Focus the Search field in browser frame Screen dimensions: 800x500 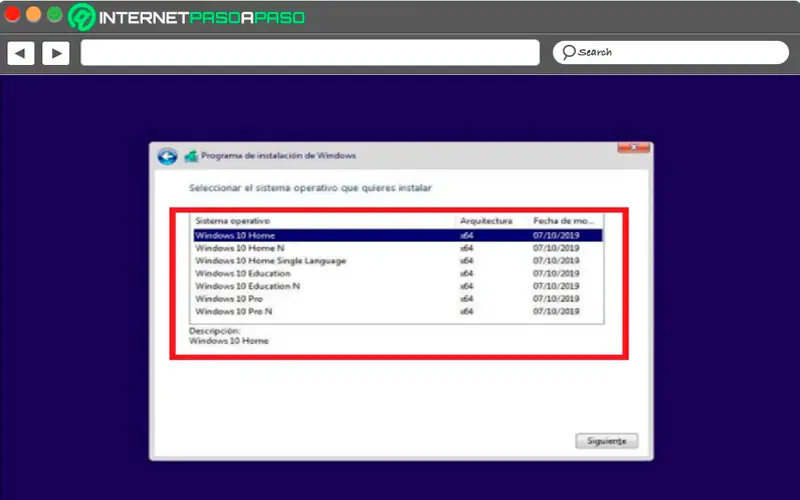coord(671,52)
